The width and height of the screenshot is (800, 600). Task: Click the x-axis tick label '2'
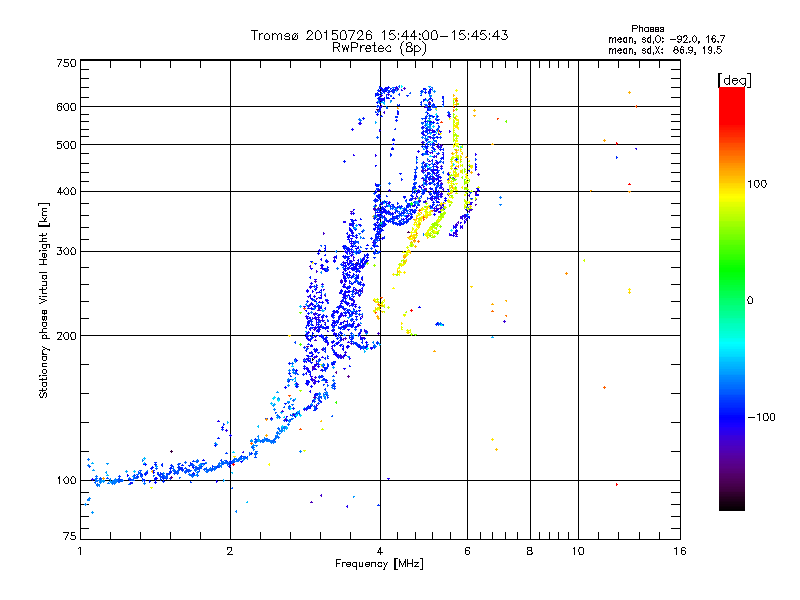230,551
